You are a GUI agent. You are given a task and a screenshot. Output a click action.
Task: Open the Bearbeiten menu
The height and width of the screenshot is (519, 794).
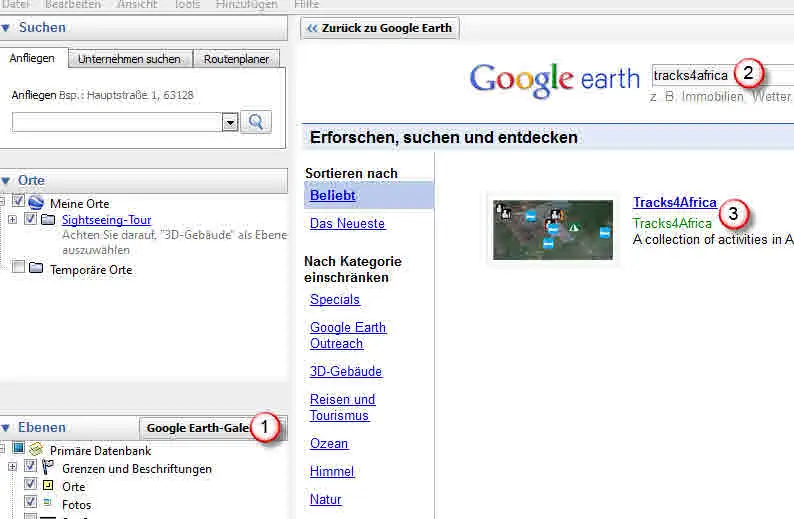point(73,4)
